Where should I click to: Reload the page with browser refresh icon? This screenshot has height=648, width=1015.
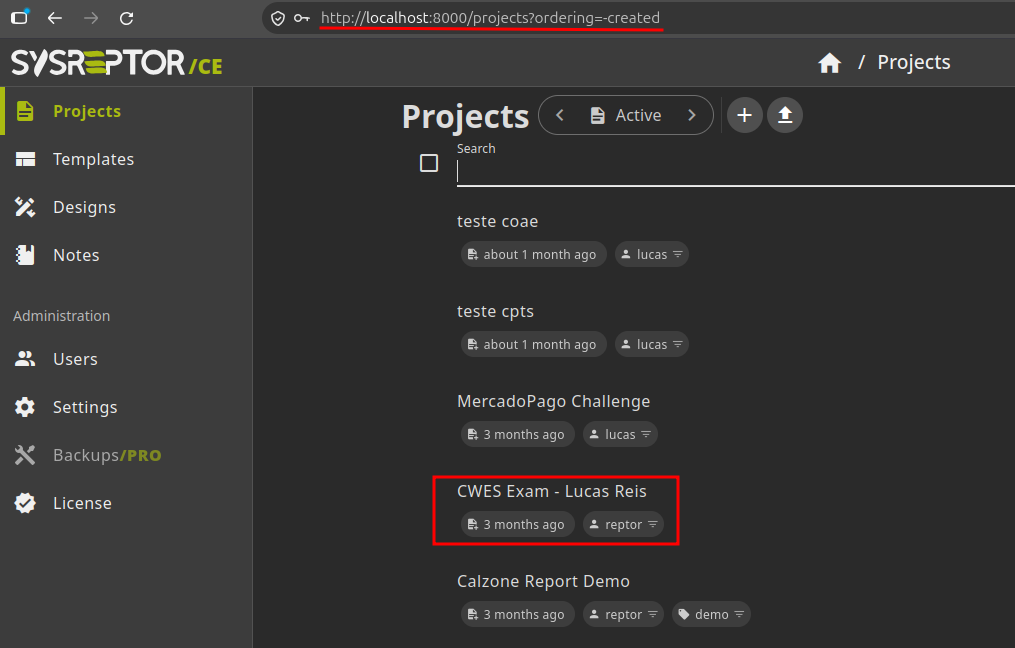tap(127, 18)
